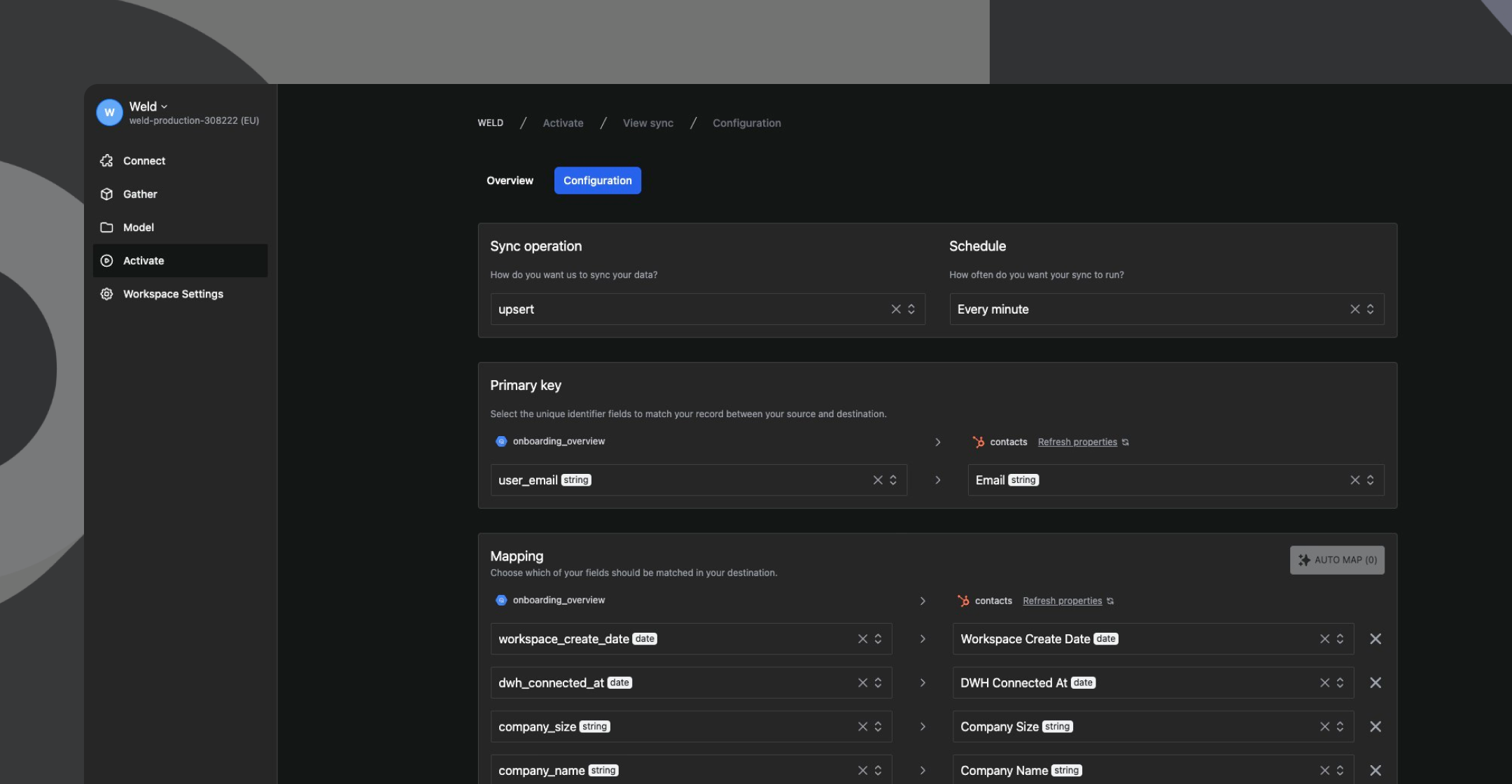1512x784 pixels.
Task: Select the Configuration tab
Action: 597,180
